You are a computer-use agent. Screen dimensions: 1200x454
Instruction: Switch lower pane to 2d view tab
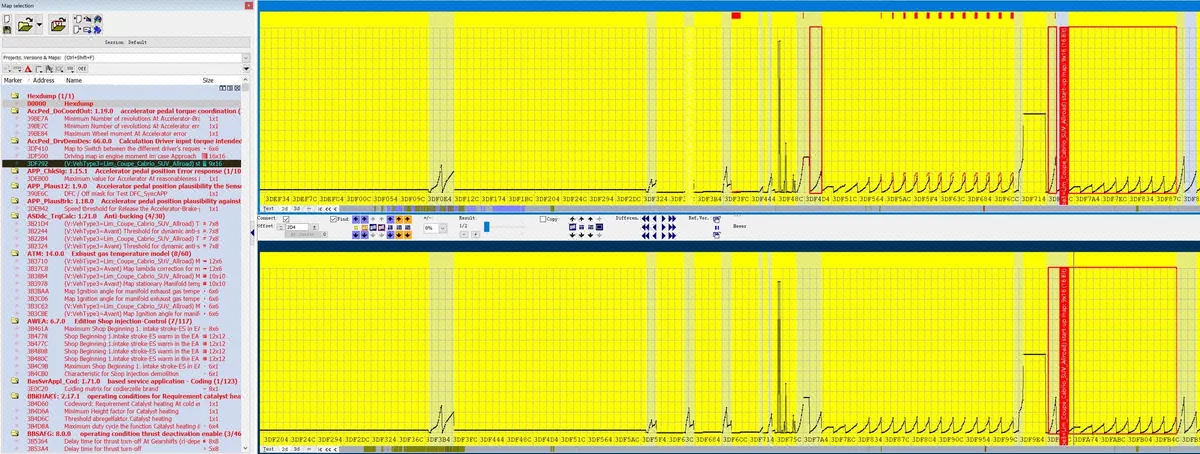click(285, 449)
